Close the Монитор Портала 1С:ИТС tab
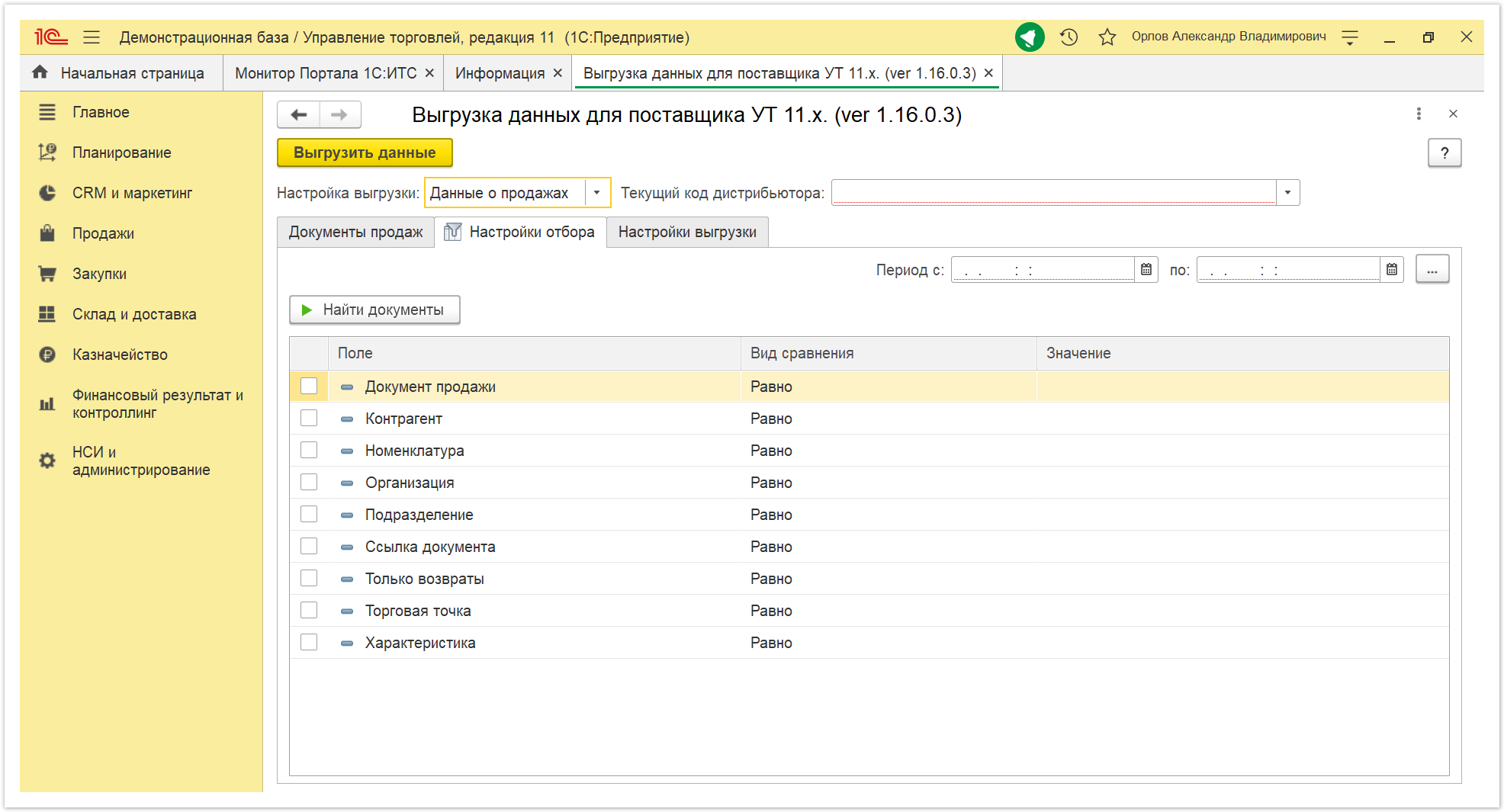The width and height of the screenshot is (1504, 812). point(429,73)
